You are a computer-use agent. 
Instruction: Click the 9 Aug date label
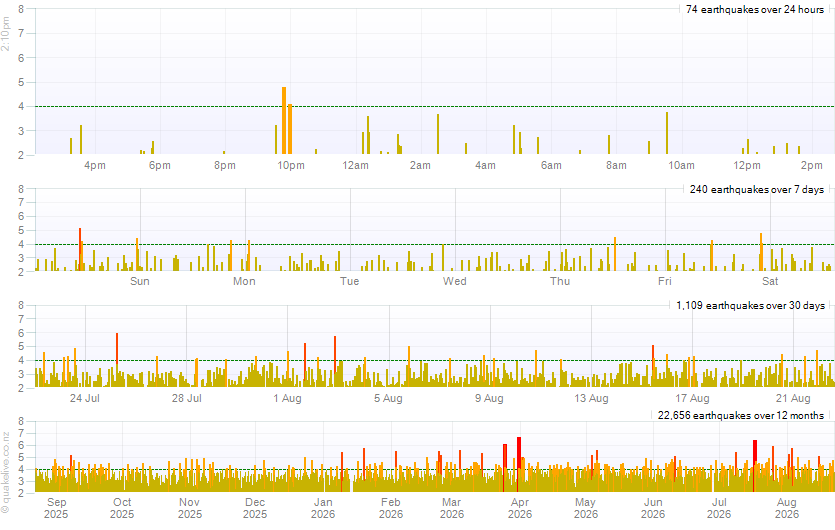pyautogui.click(x=489, y=398)
